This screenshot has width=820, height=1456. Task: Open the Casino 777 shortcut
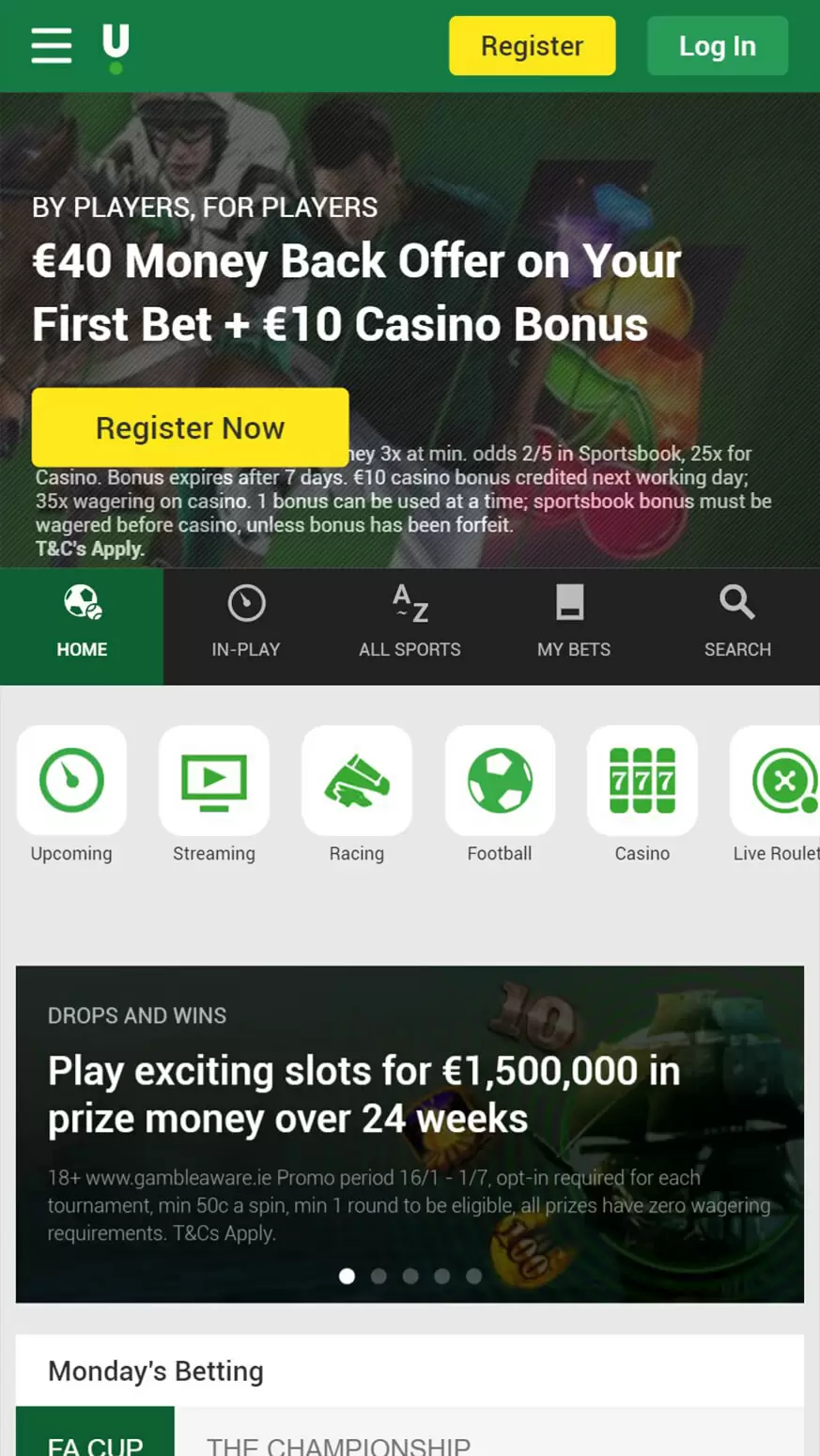(642, 781)
